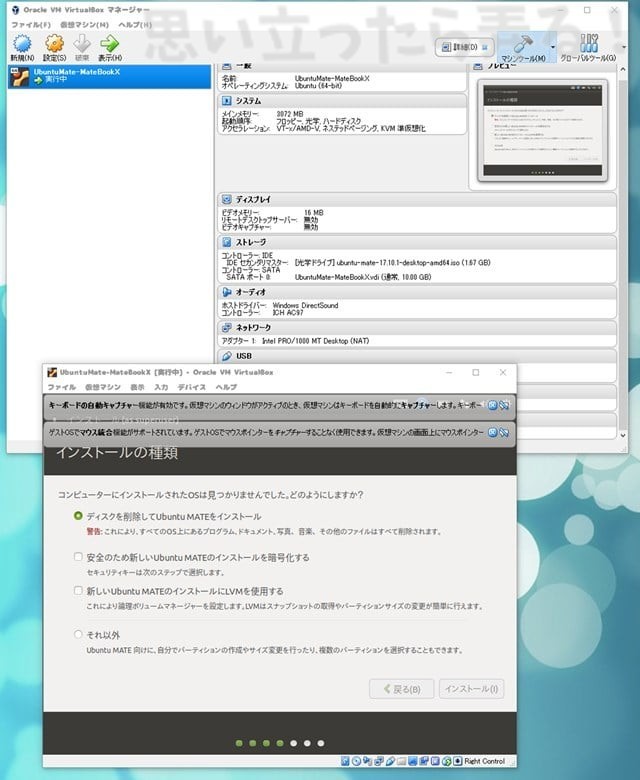Click the インストール(I) button
The height and width of the screenshot is (780, 640).
tap(471, 689)
